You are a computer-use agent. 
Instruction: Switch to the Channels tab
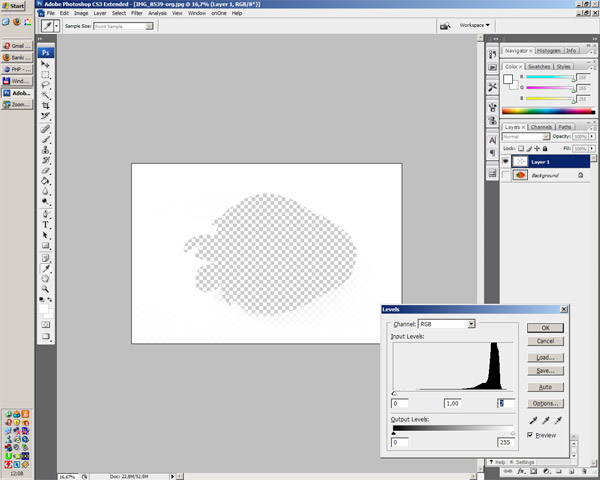coord(541,127)
